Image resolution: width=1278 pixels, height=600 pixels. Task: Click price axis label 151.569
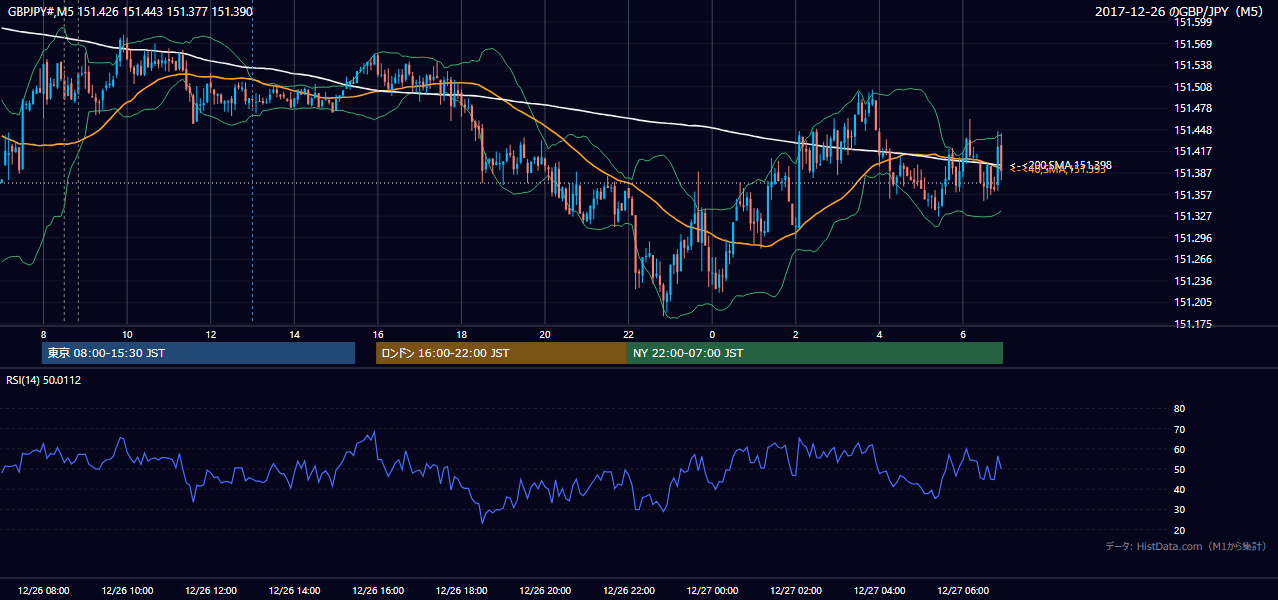coord(1193,44)
